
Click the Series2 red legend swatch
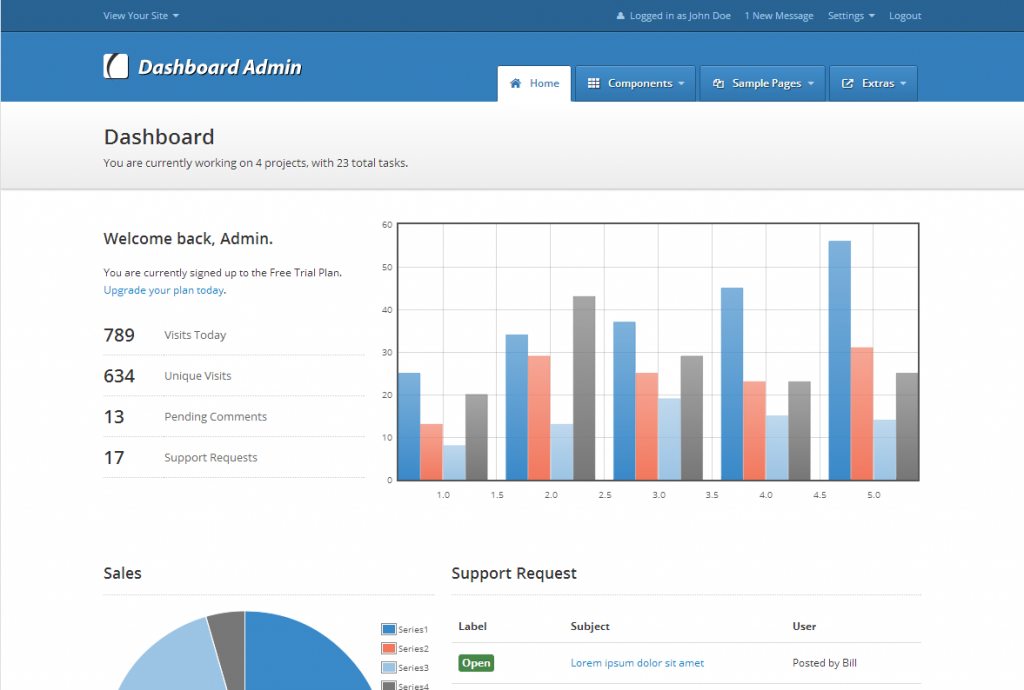389,648
